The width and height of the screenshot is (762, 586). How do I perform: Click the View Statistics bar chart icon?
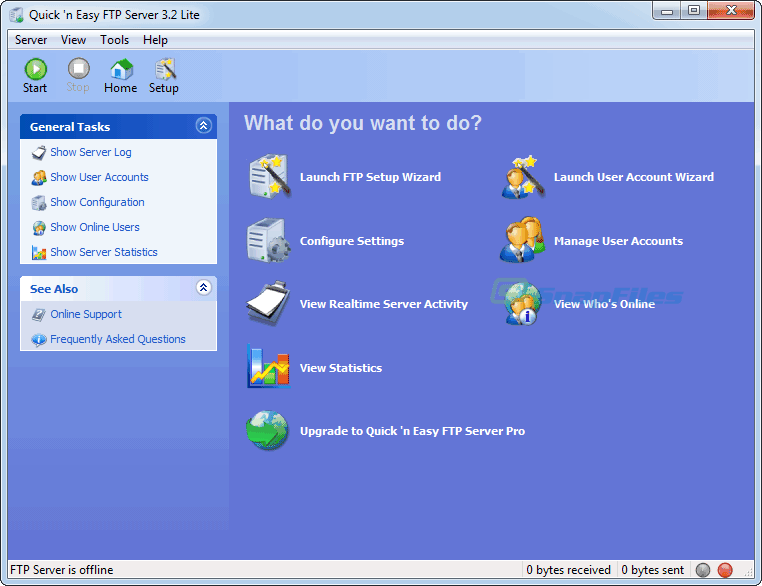coord(269,367)
